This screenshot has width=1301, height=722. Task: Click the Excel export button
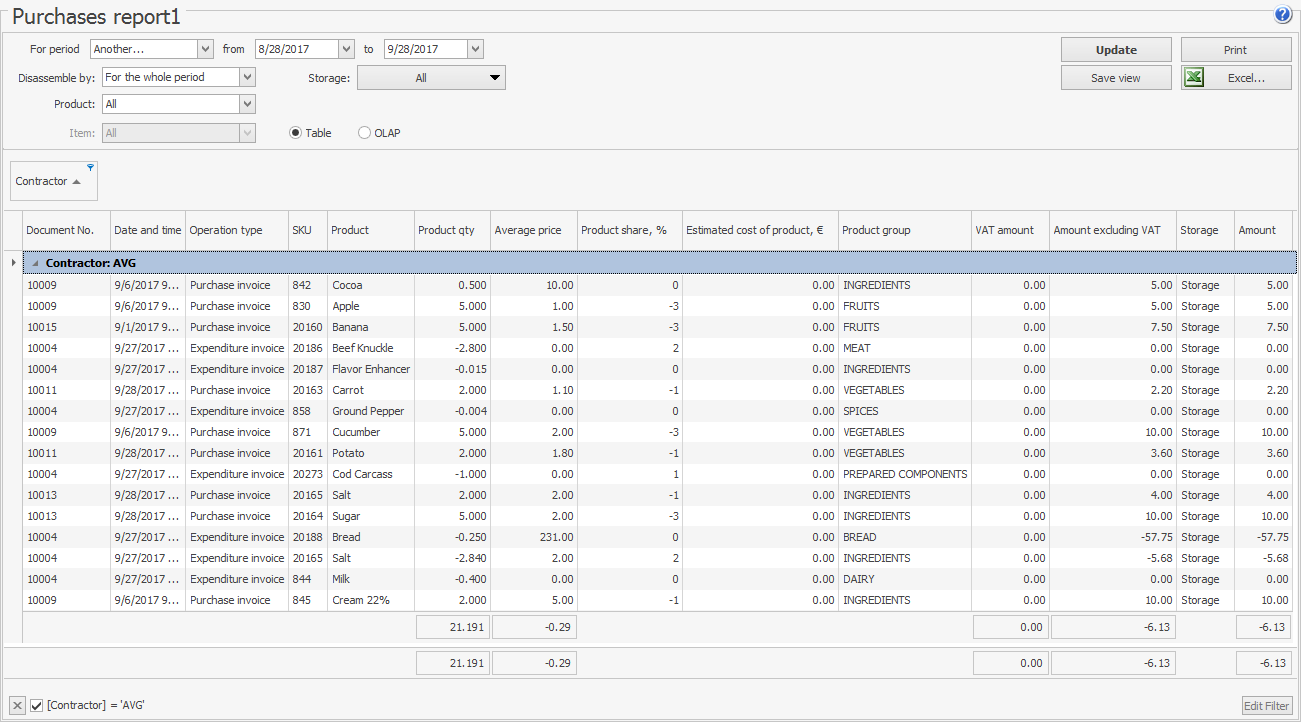[1235, 78]
